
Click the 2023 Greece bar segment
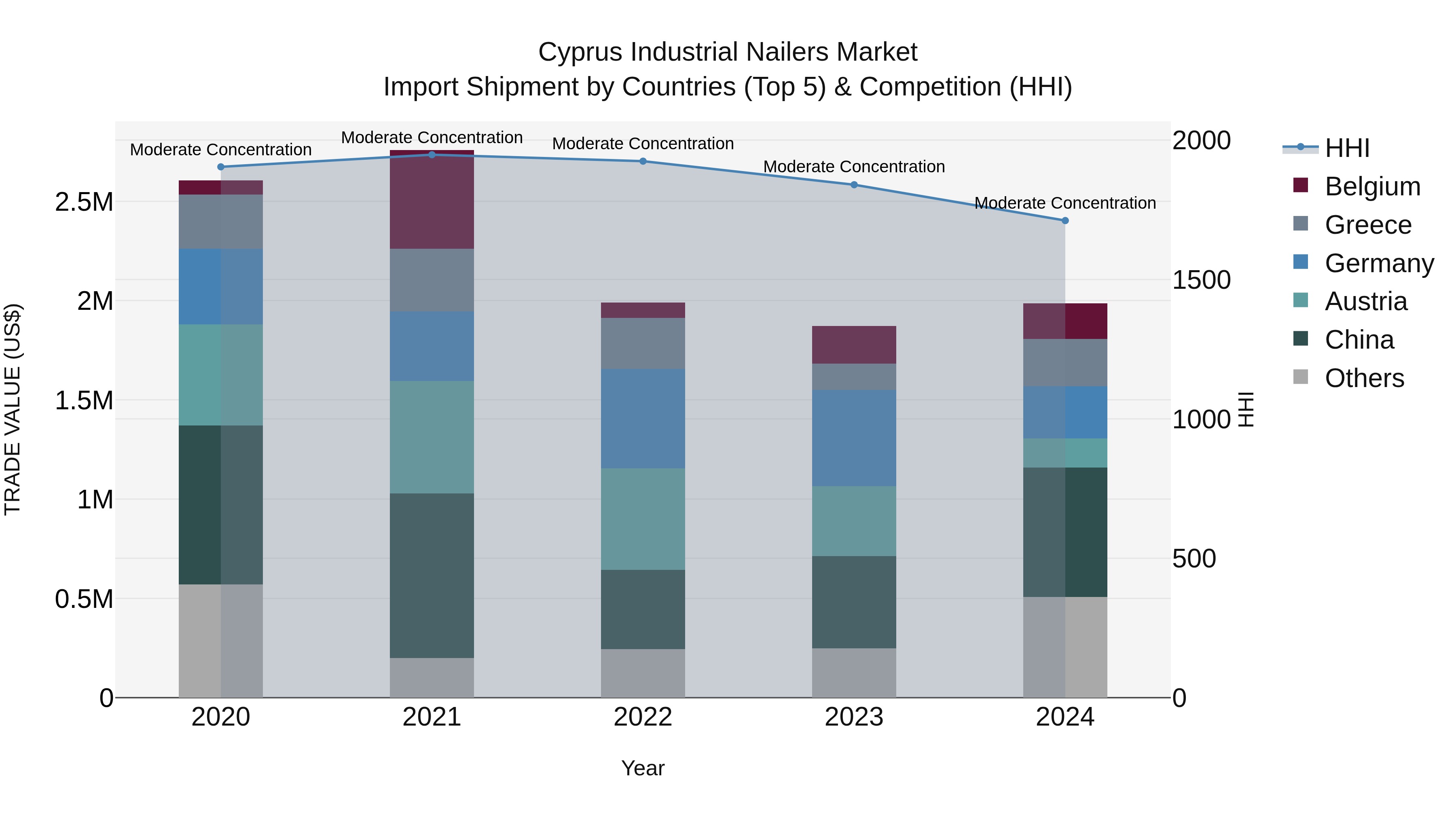[854, 377]
